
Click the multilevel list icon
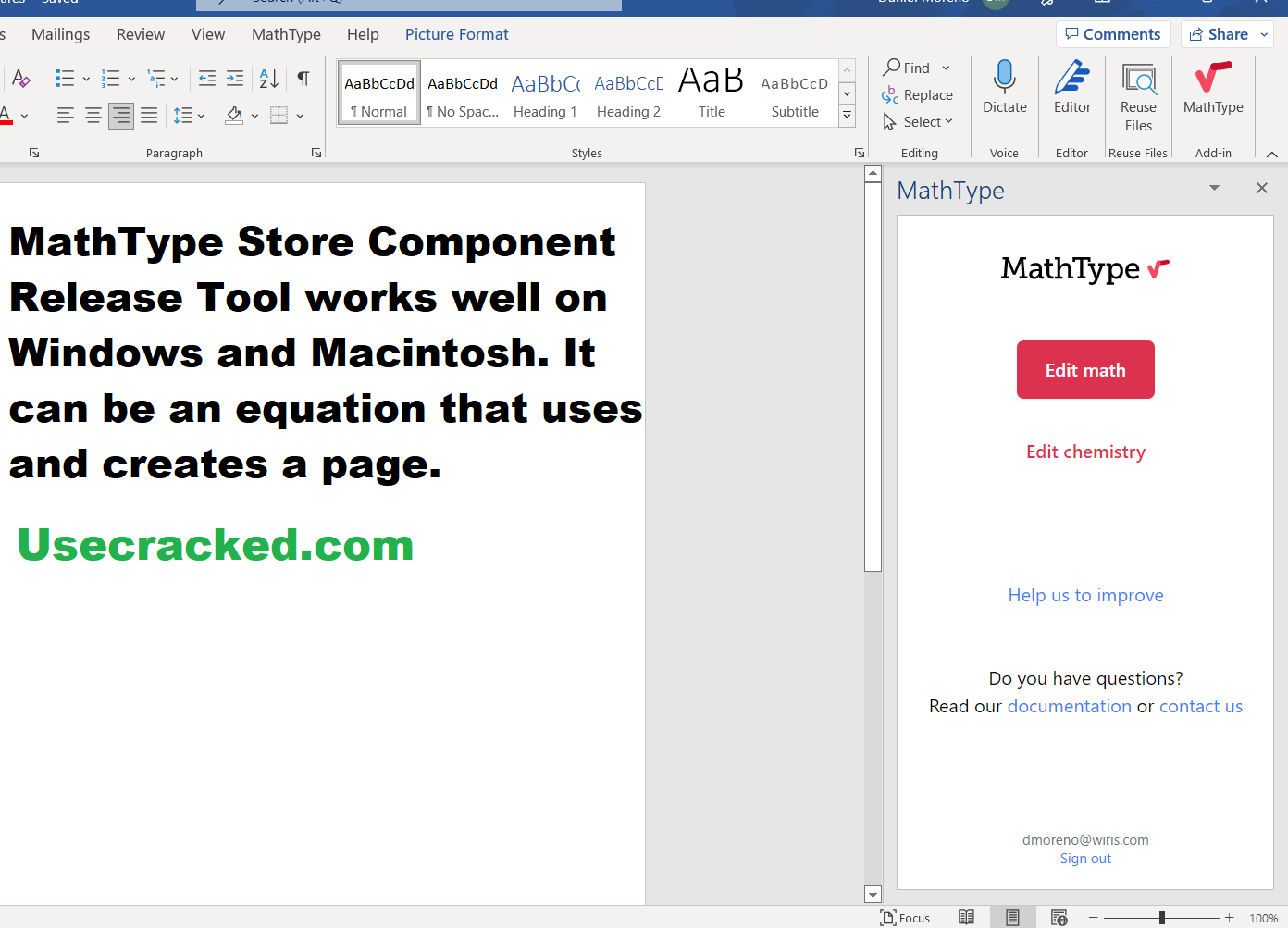(156, 79)
